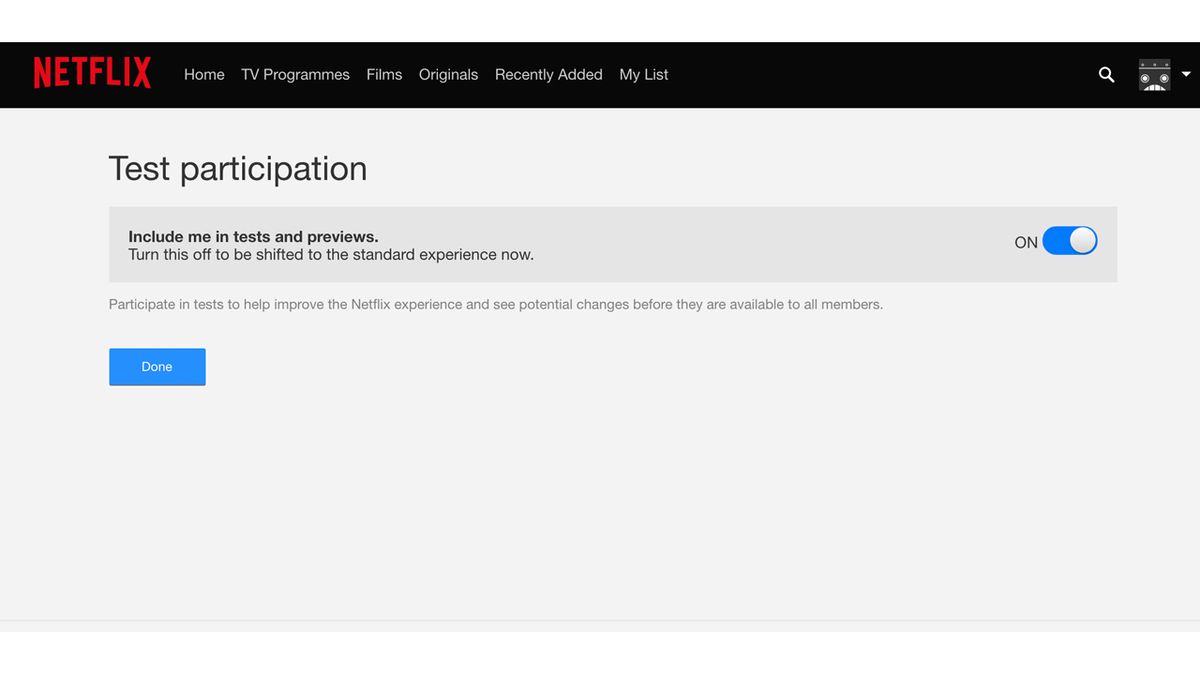Expand the account menu caret arrow

[1186, 74]
